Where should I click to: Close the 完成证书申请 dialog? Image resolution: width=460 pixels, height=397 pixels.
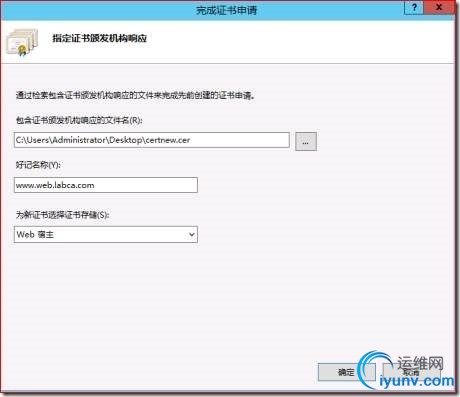439,8
